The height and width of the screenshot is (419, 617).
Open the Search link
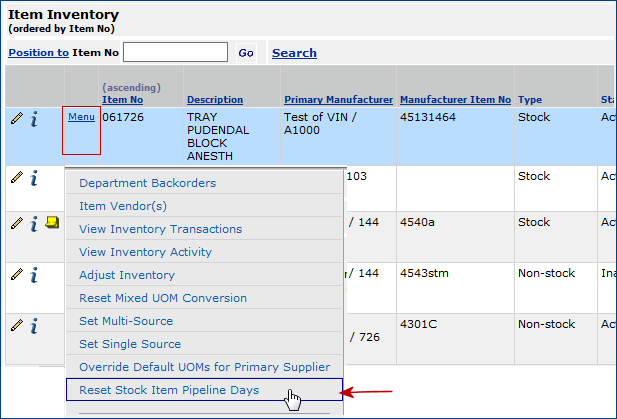pyautogui.click(x=294, y=53)
